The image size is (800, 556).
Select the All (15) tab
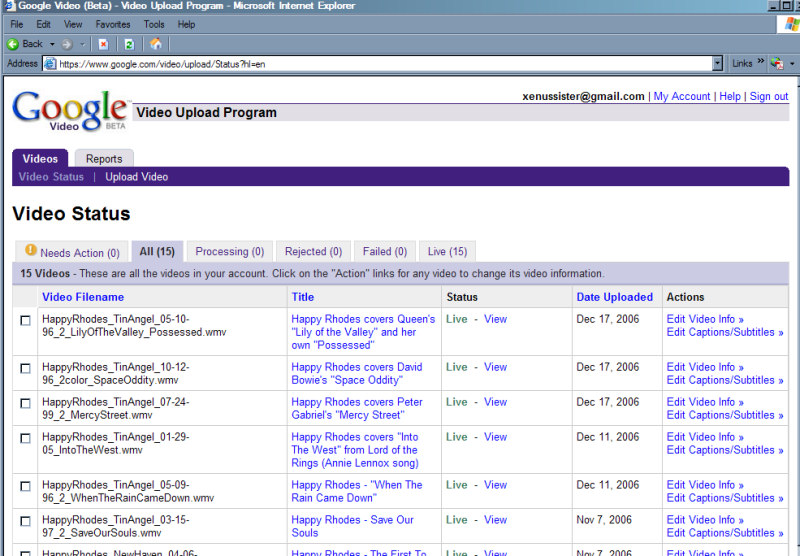(157, 251)
